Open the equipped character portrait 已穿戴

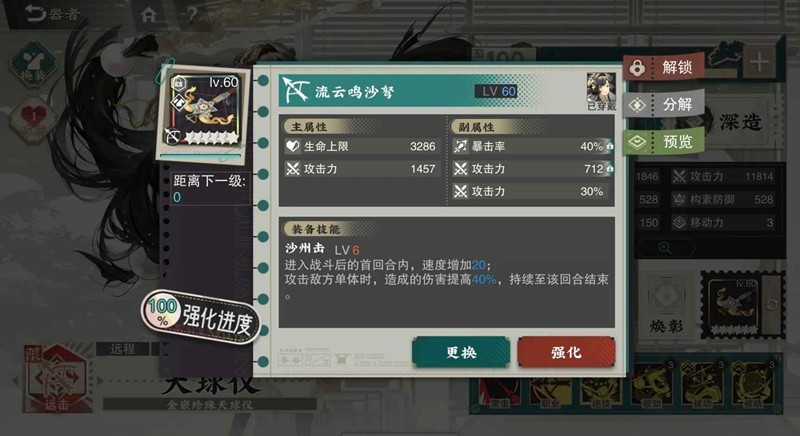pyautogui.click(x=601, y=91)
